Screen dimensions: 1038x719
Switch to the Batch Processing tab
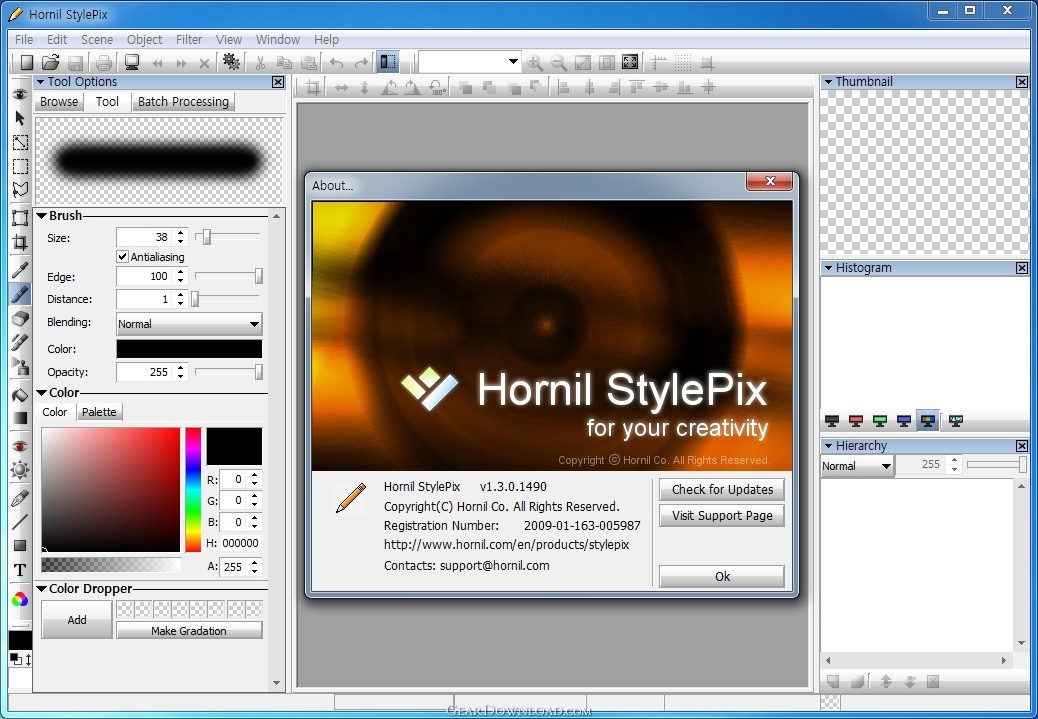point(183,101)
